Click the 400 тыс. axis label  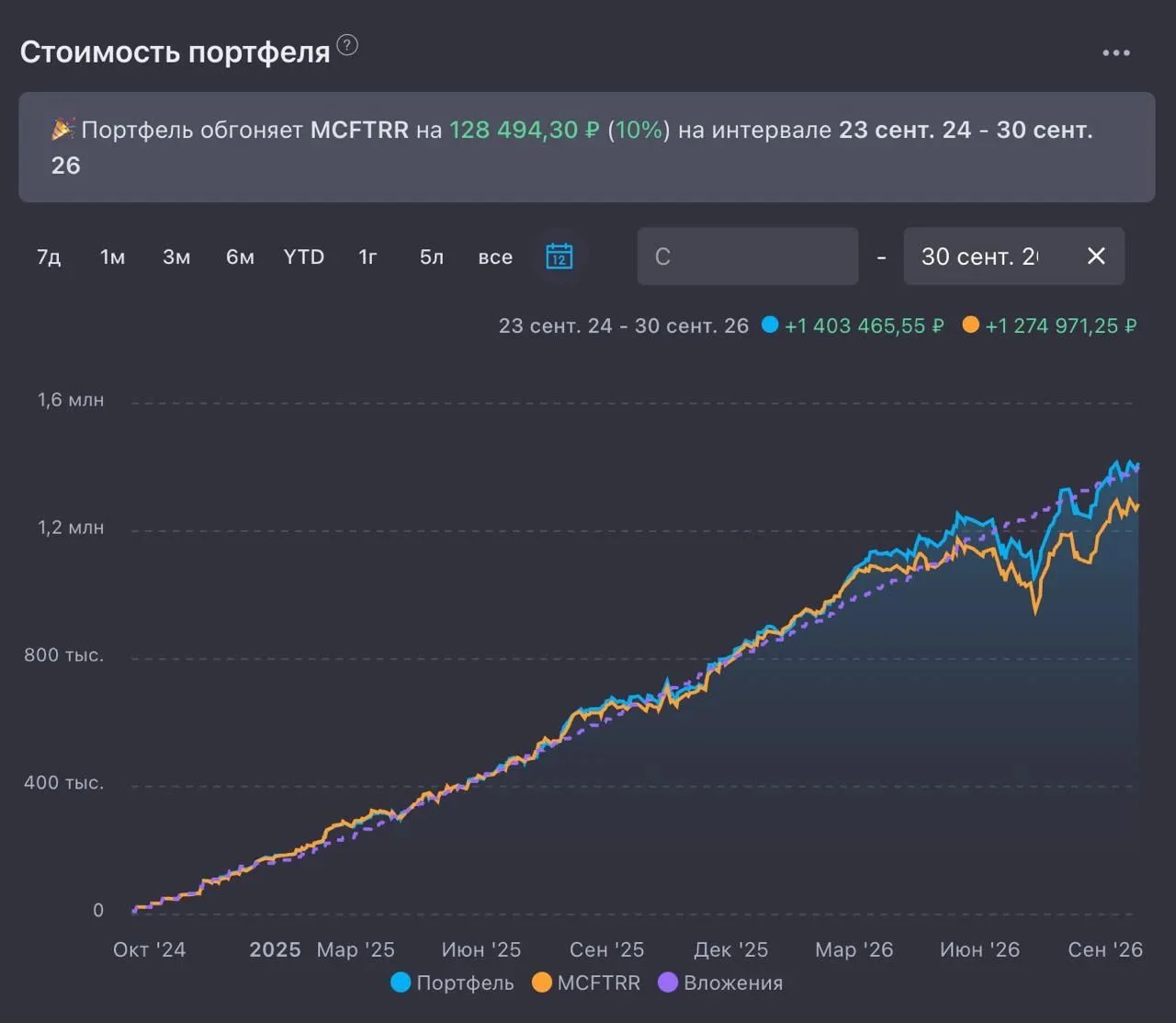tap(64, 783)
